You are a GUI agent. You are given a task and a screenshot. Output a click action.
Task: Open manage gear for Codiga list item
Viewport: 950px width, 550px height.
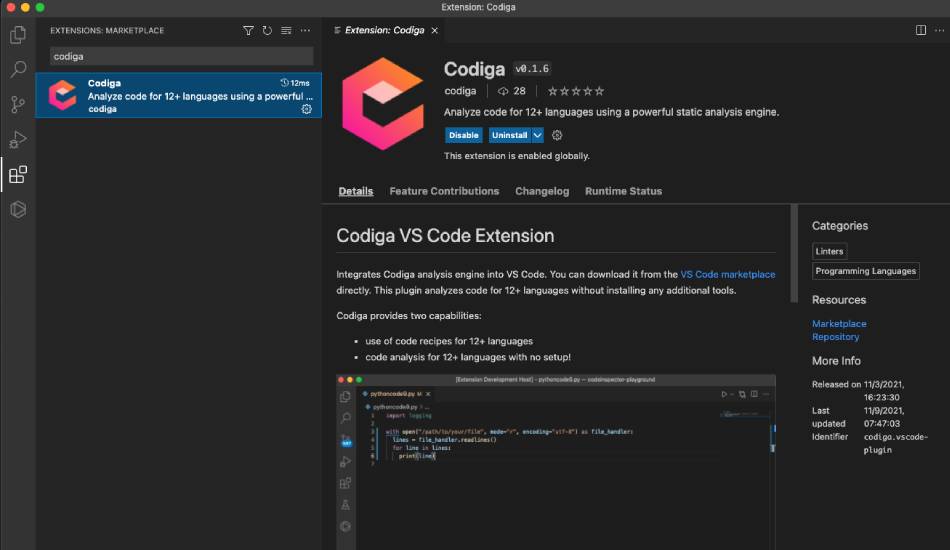(x=307, y=109)
